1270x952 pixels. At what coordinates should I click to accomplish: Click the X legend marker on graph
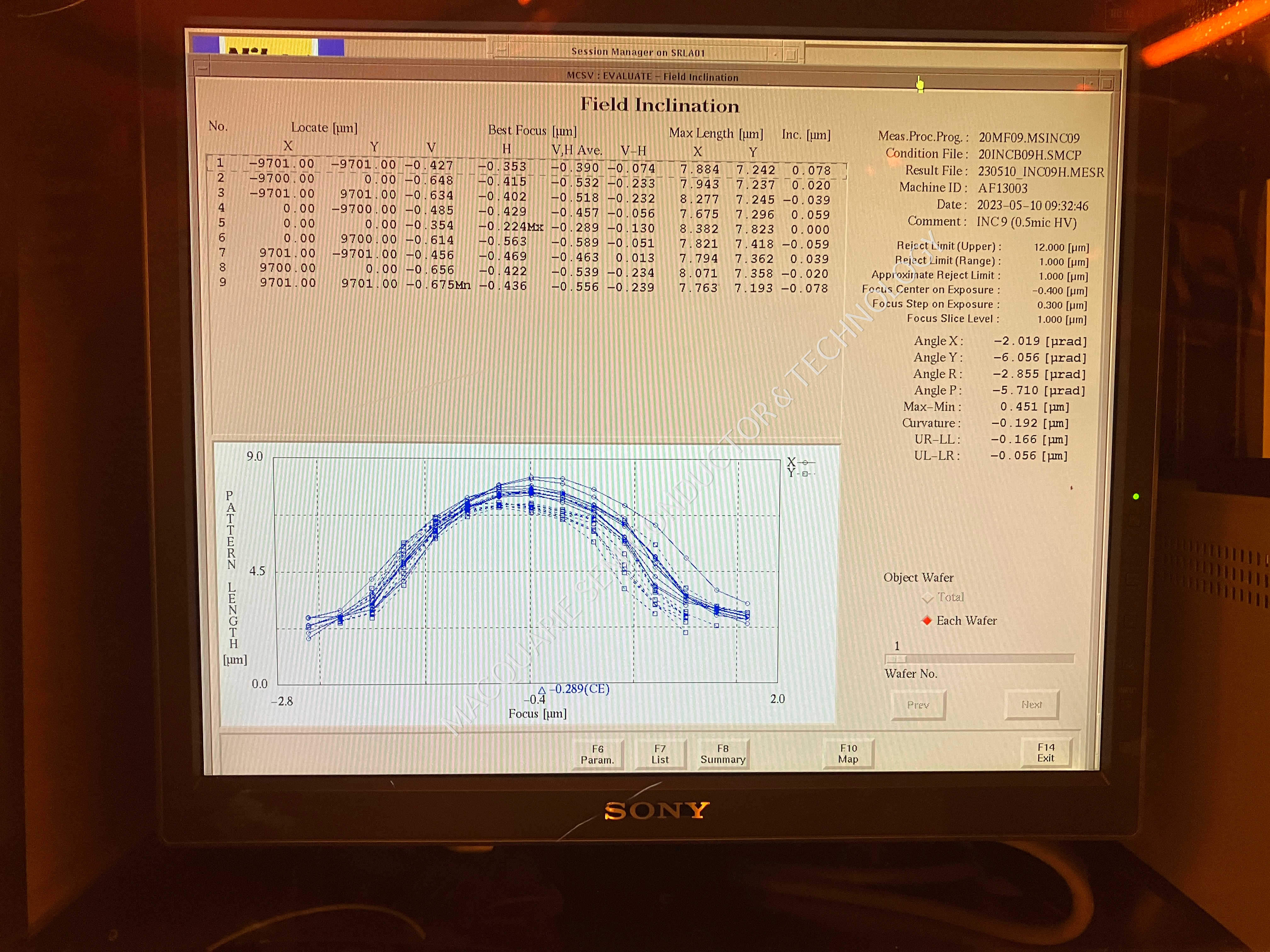click(x=804, y=462)
